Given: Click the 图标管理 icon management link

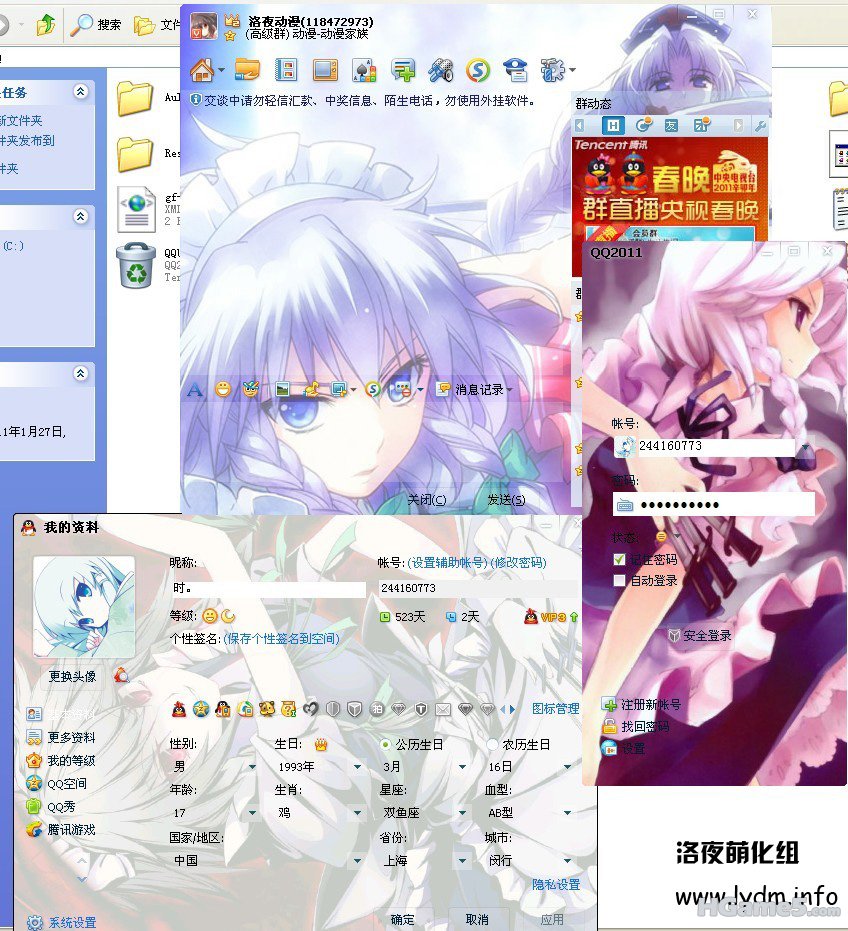Looking at the screenshot, I should [x=556, y=708].
